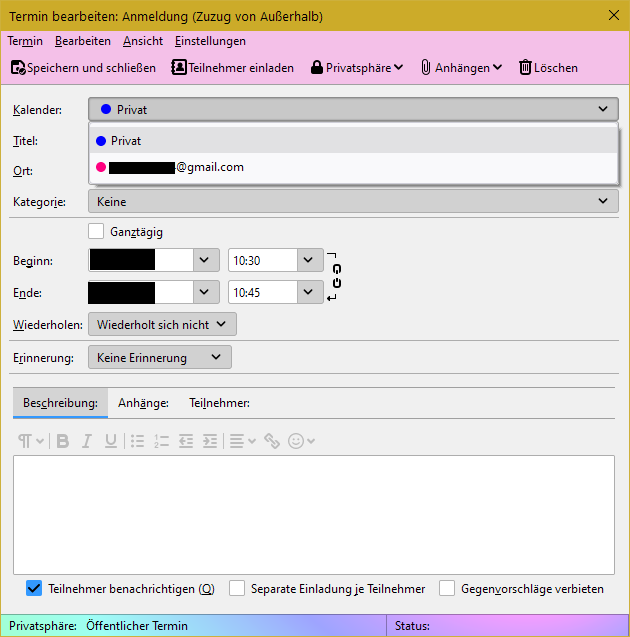The width and height of the screenshot is (630, 637).
Task: Open the Einstellungen menu
Action: click(x=210, y=41)
